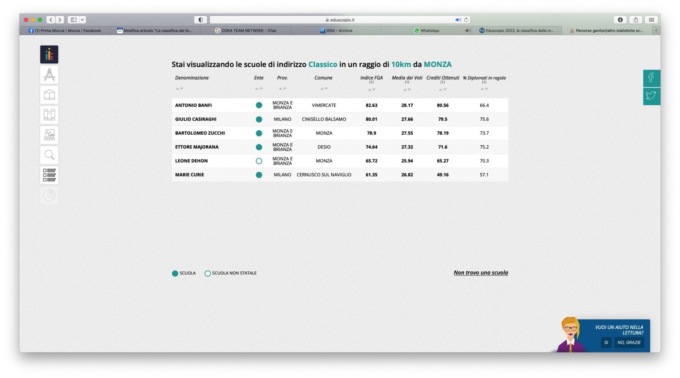680x378 pixels.
Task: Click the image chart sidebar icon
Action: coord(49,135)
